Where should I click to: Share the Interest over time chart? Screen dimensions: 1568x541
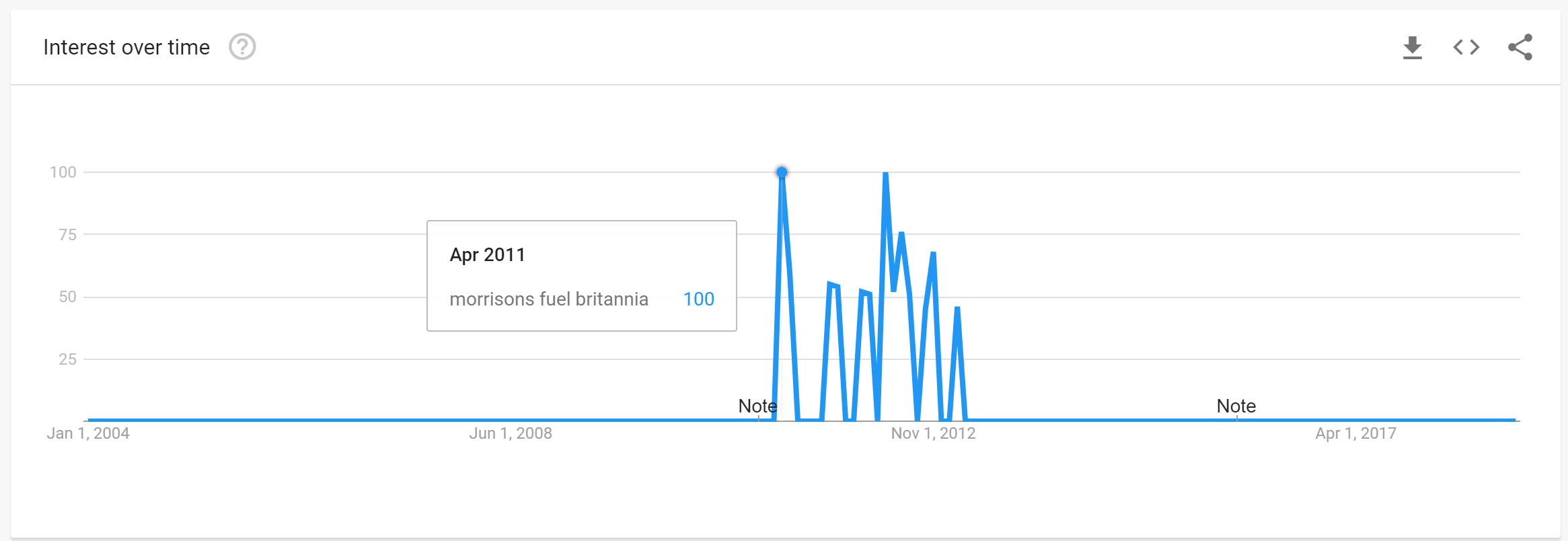(1520, 47)
